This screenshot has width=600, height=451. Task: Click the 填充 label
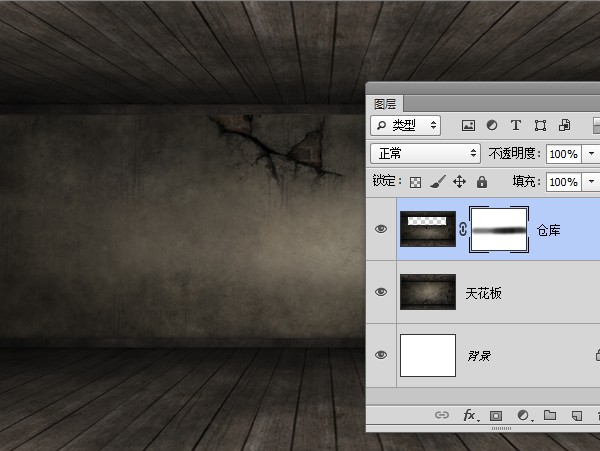(x=527, y=181)
